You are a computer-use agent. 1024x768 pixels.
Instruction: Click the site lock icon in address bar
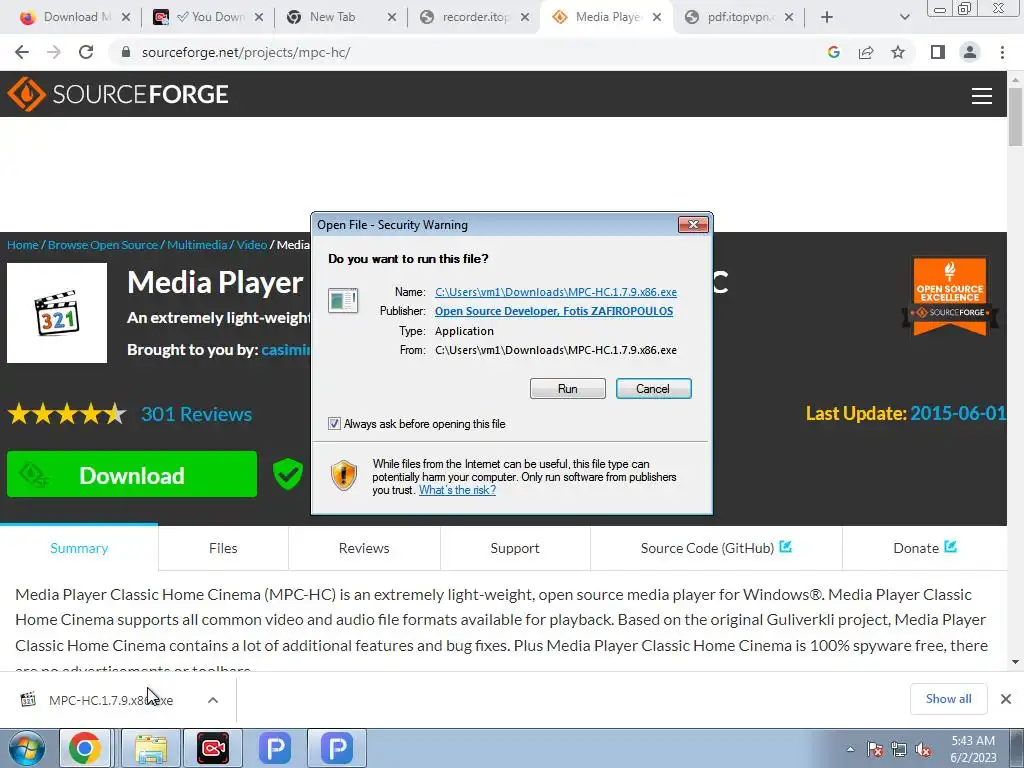126,52
